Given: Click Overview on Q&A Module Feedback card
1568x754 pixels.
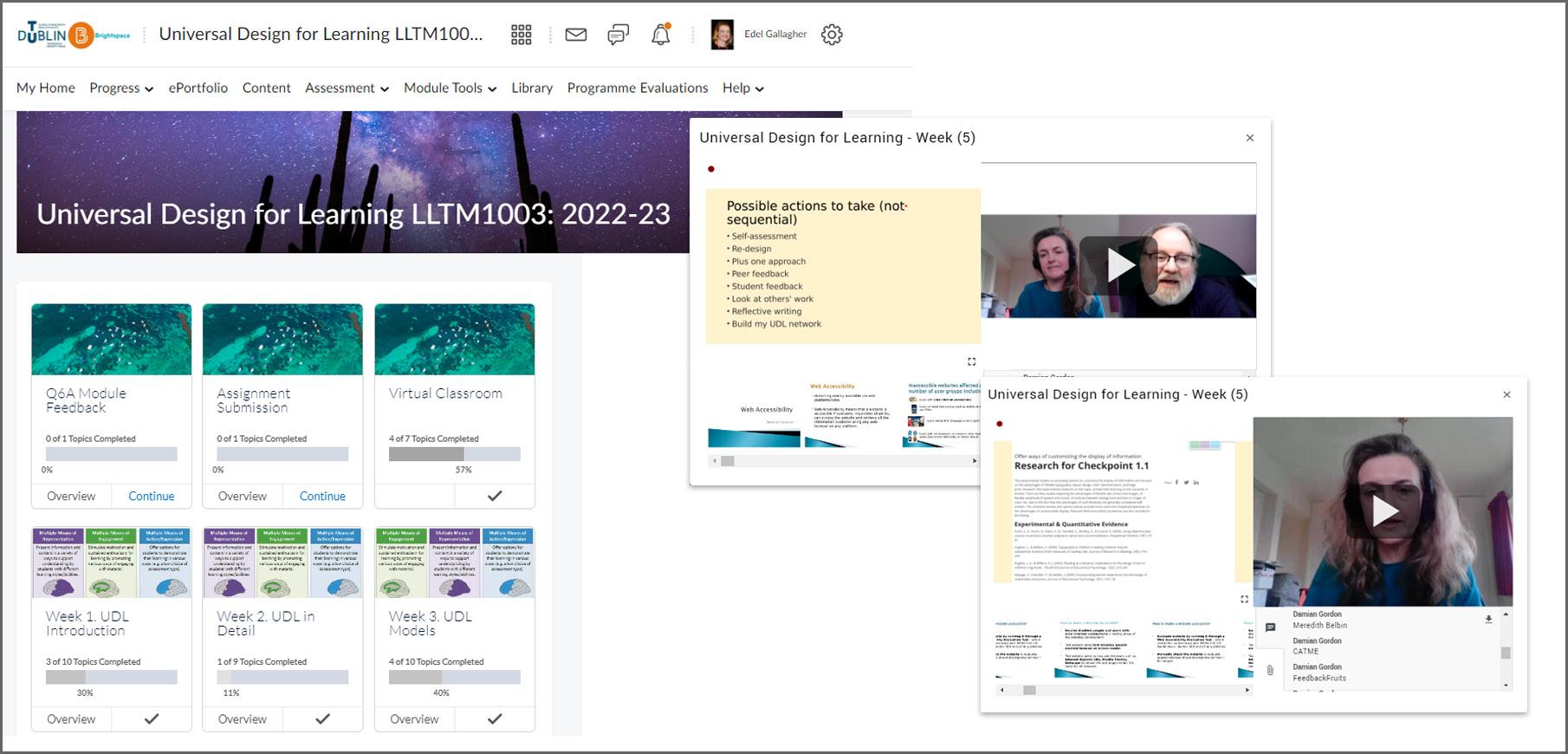Looking at the screenshot, I should (71, 496).
